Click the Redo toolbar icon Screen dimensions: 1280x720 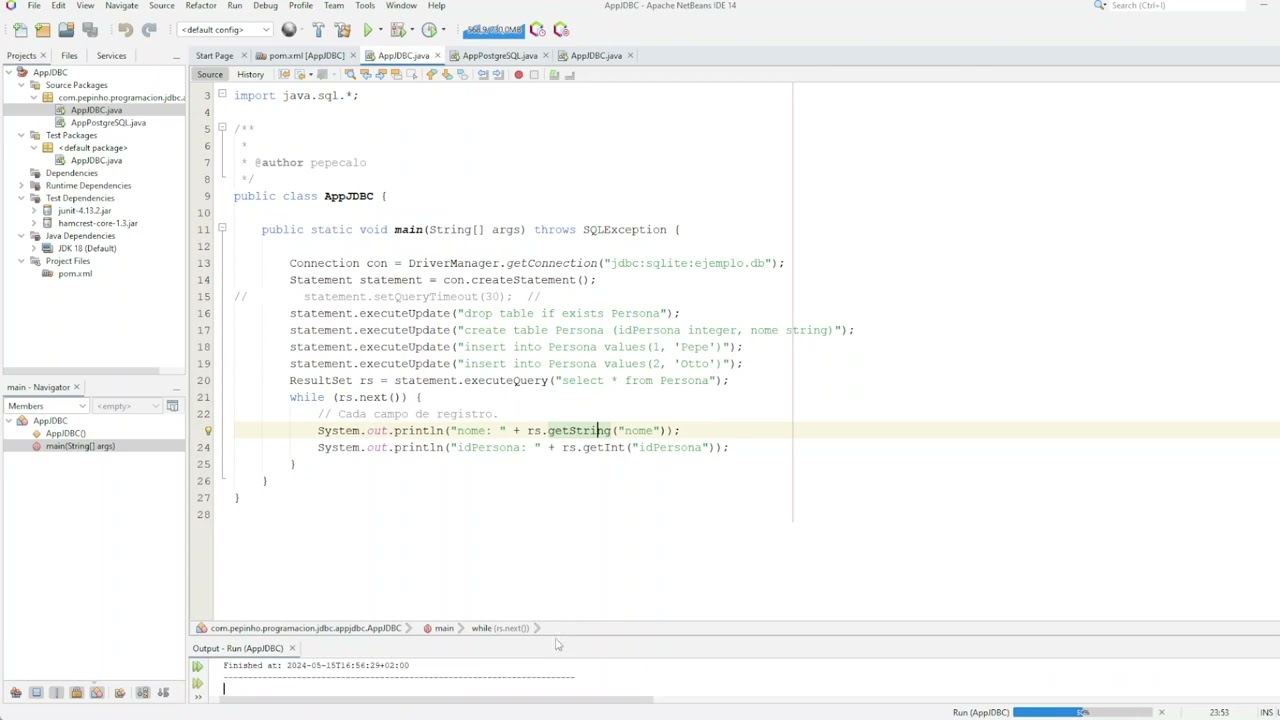[x=149, y=29]
